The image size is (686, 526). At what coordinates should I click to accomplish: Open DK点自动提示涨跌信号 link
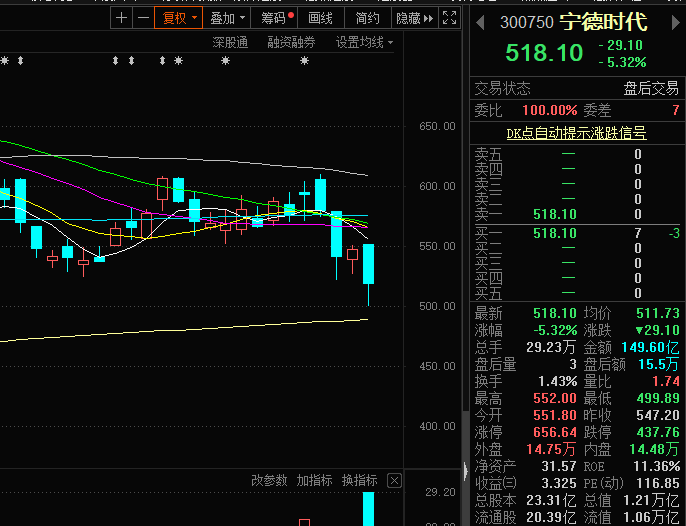pos(576,133)
